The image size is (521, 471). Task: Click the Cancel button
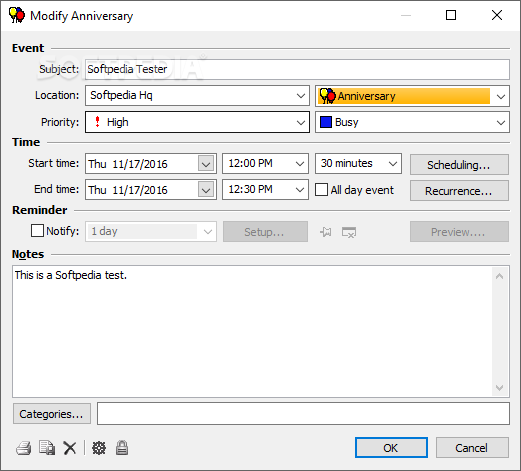(x=472, y=448)
